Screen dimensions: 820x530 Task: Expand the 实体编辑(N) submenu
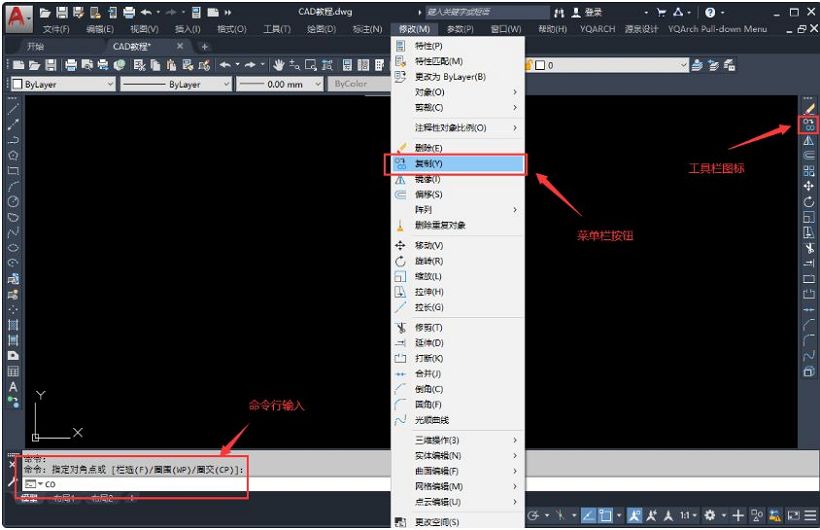458,456
